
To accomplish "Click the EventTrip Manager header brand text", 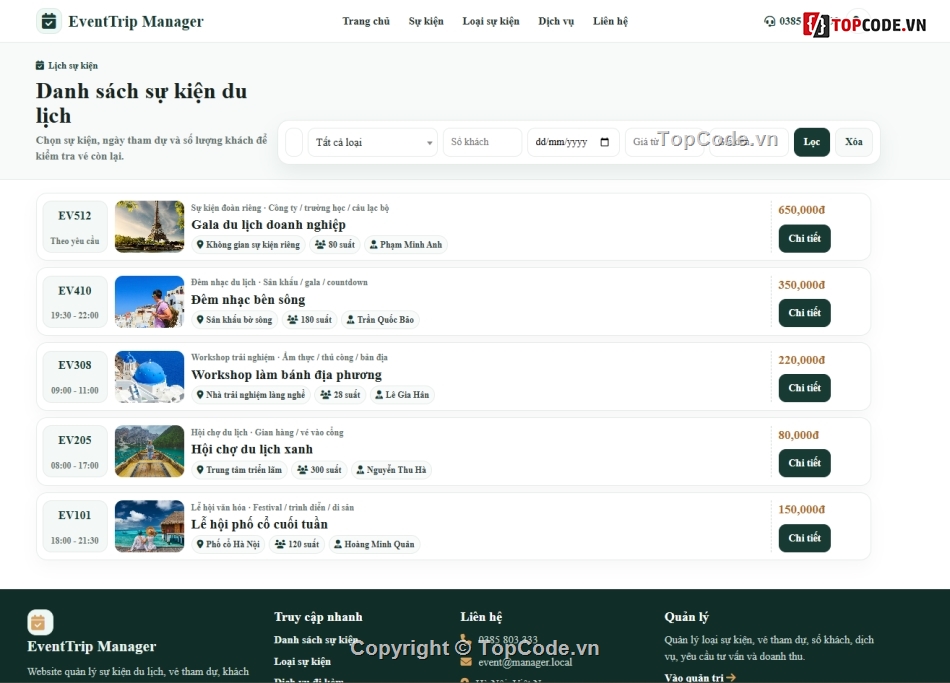I will click(x=136, y=21).
